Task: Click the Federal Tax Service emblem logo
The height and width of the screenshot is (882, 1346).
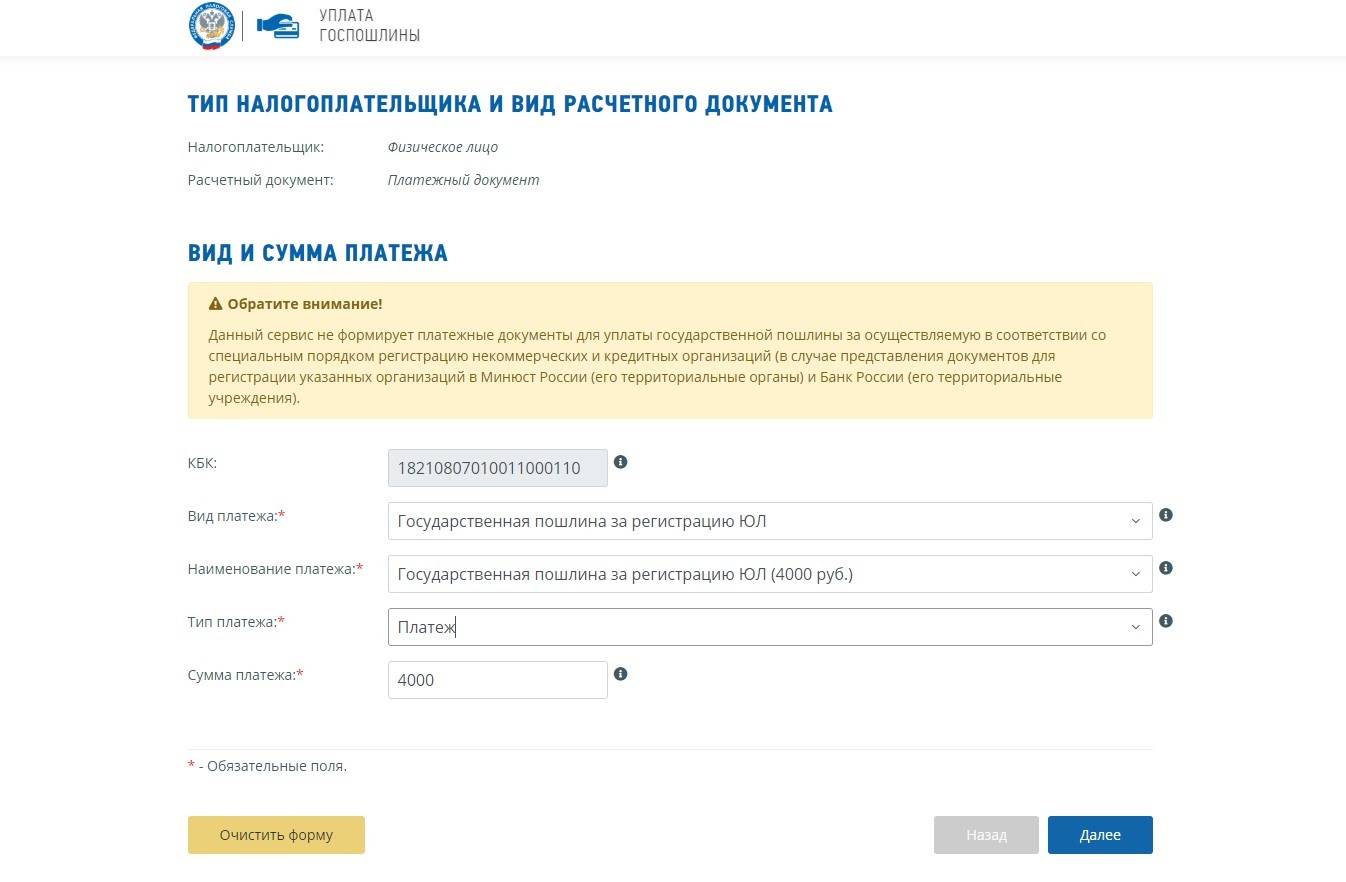Action: click(x=210, y=26)
